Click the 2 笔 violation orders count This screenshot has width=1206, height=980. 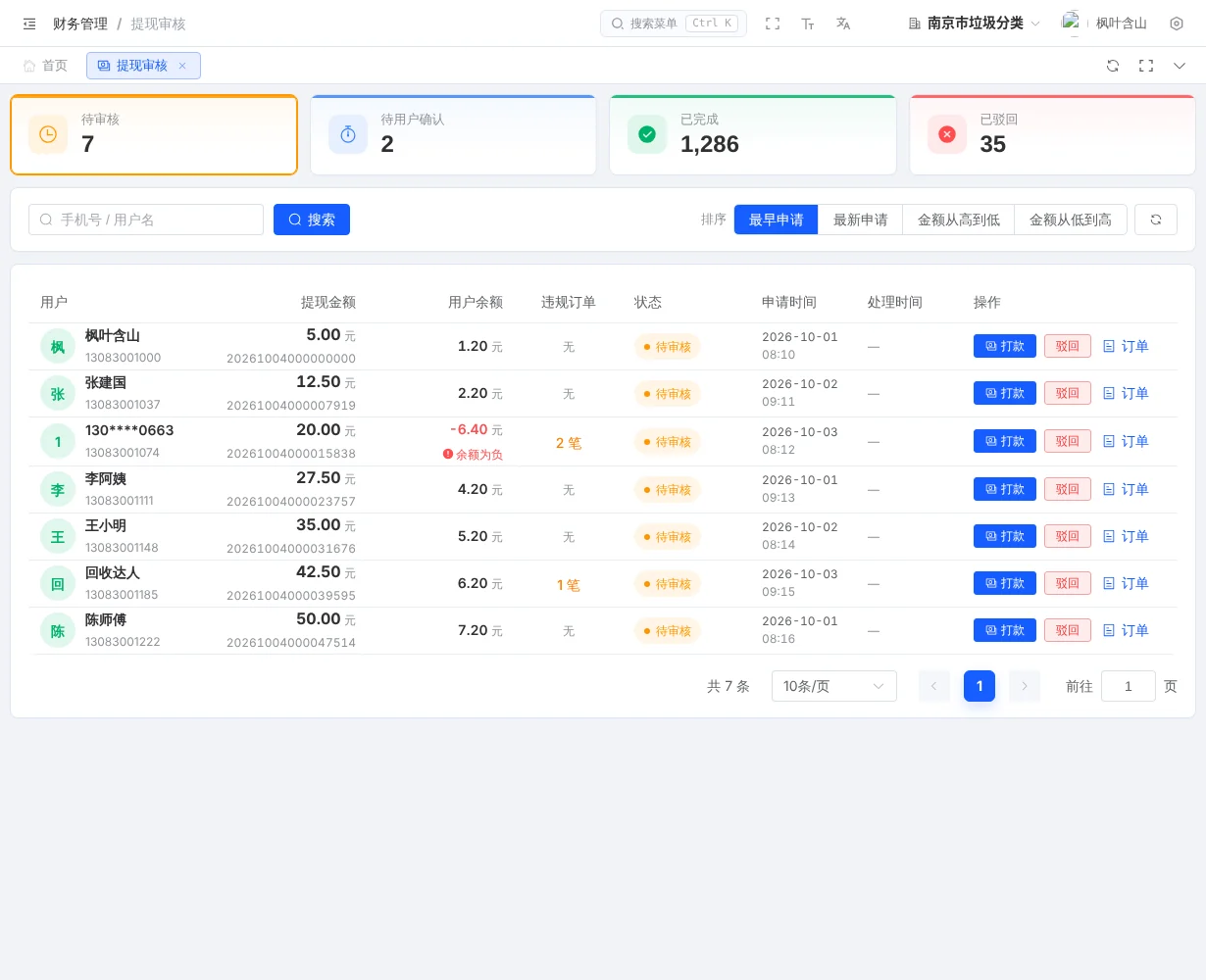click(x=569, y=443)
